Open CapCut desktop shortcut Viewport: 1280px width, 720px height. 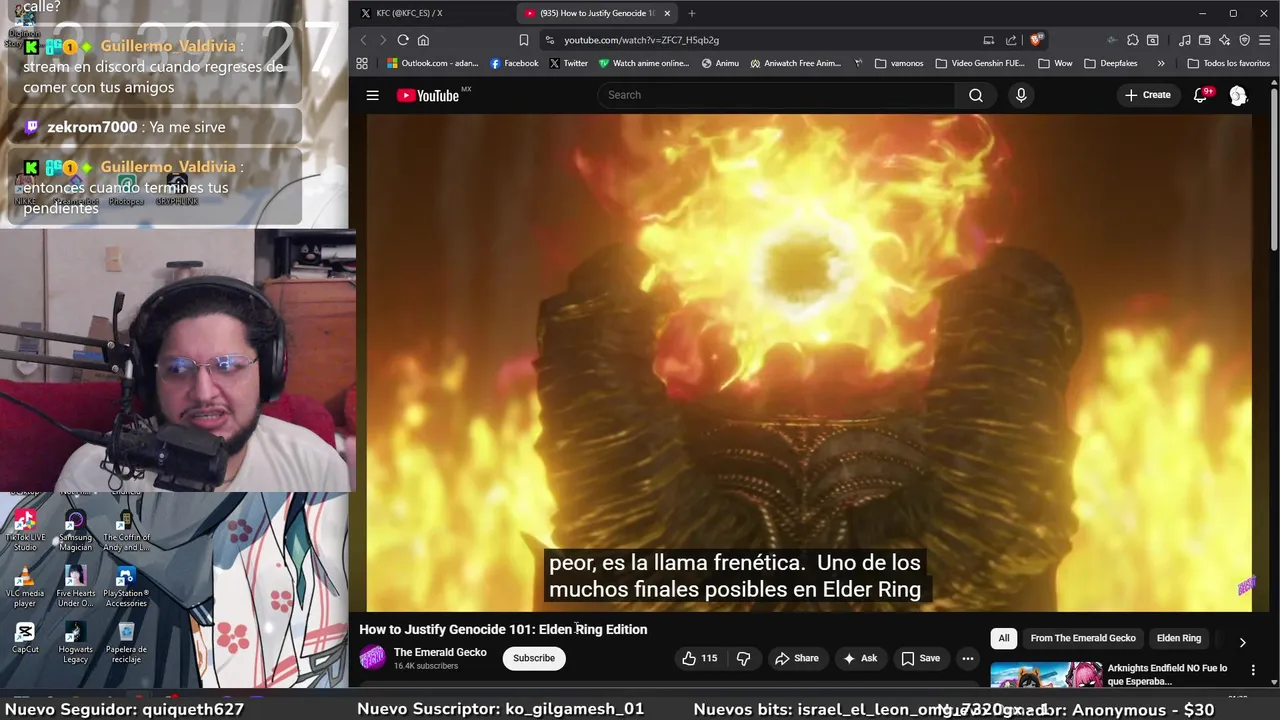(25, 639)
